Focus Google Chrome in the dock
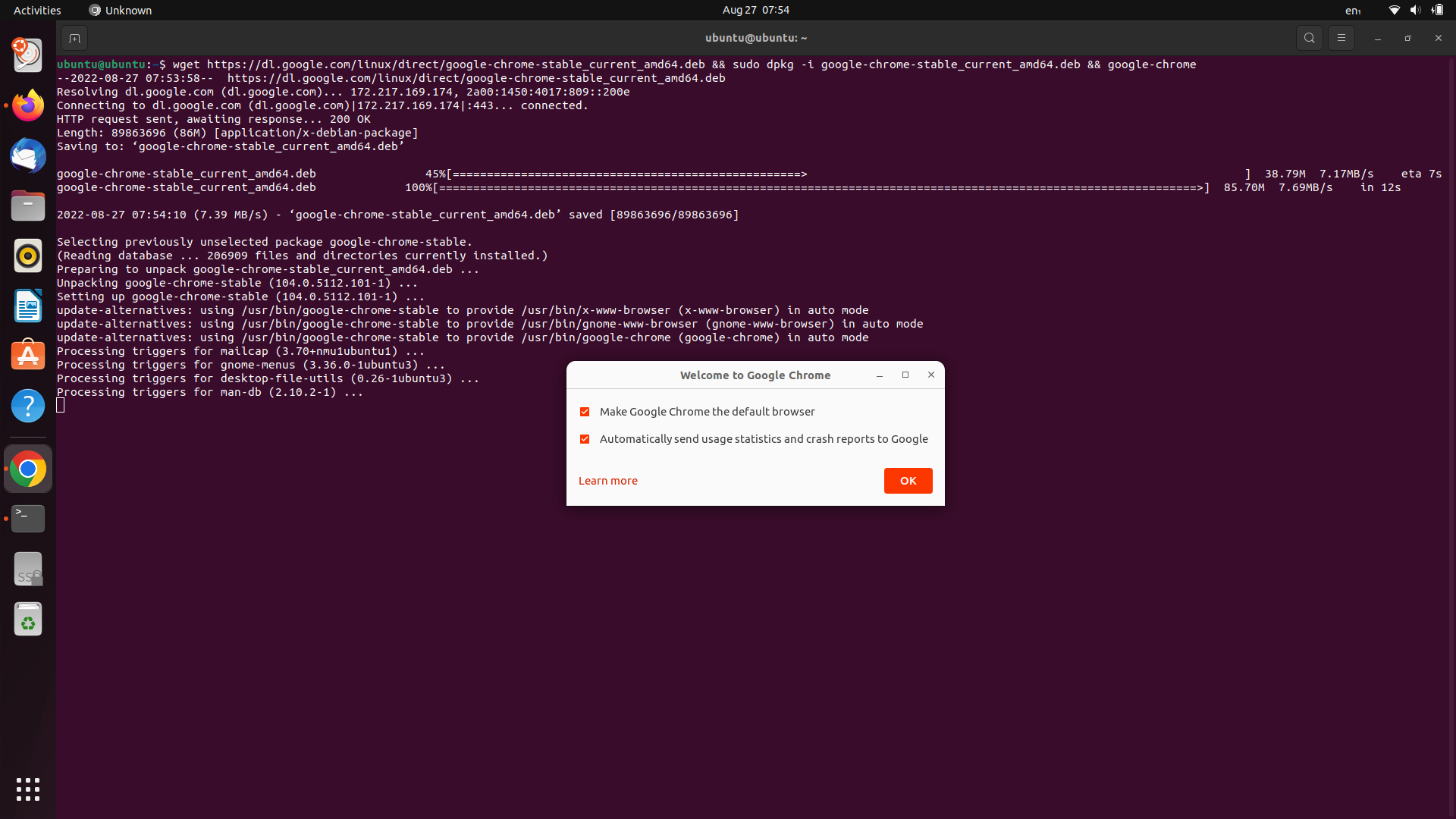This screenshot has height=819, width=1456. click(28, 469)
